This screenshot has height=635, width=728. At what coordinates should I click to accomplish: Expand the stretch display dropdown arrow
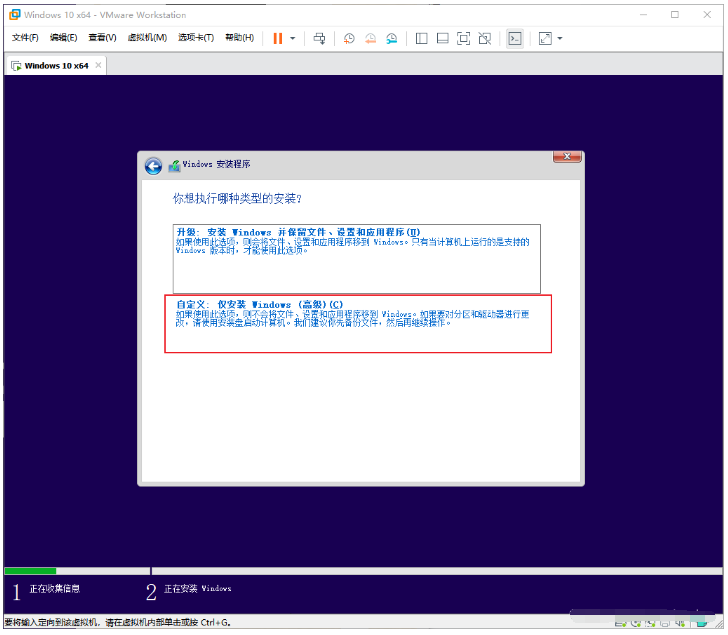[559, 38]
